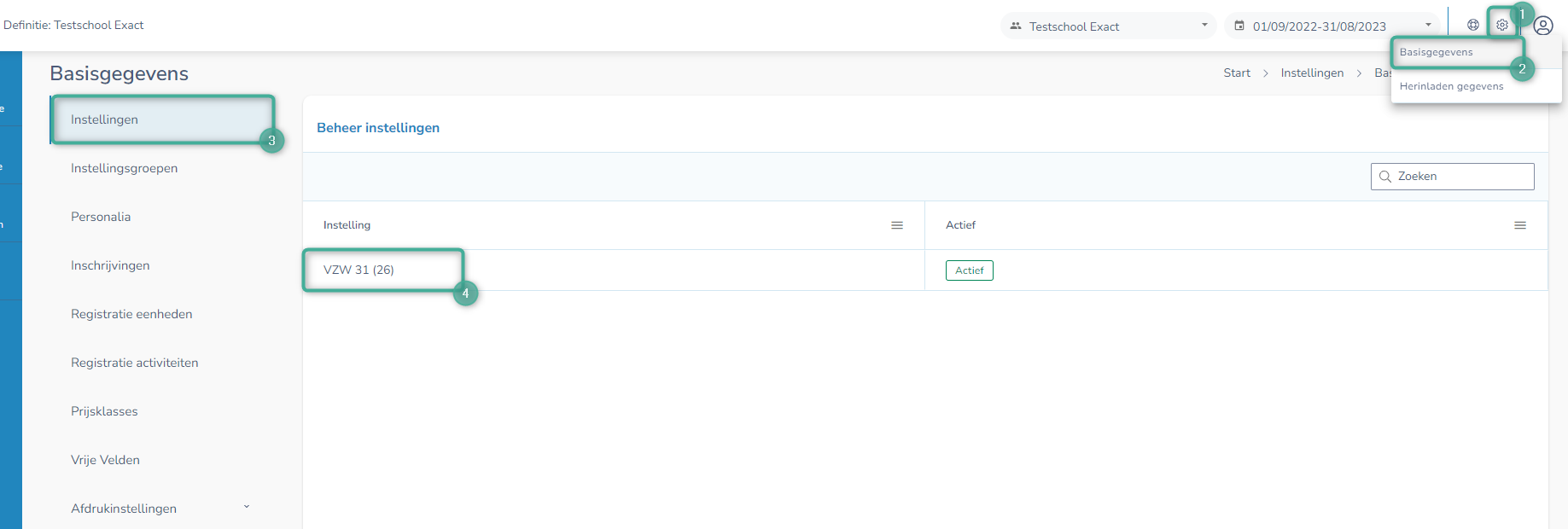Click the Actief status badge
The image size is (1568, 529).
click(969, 270)
